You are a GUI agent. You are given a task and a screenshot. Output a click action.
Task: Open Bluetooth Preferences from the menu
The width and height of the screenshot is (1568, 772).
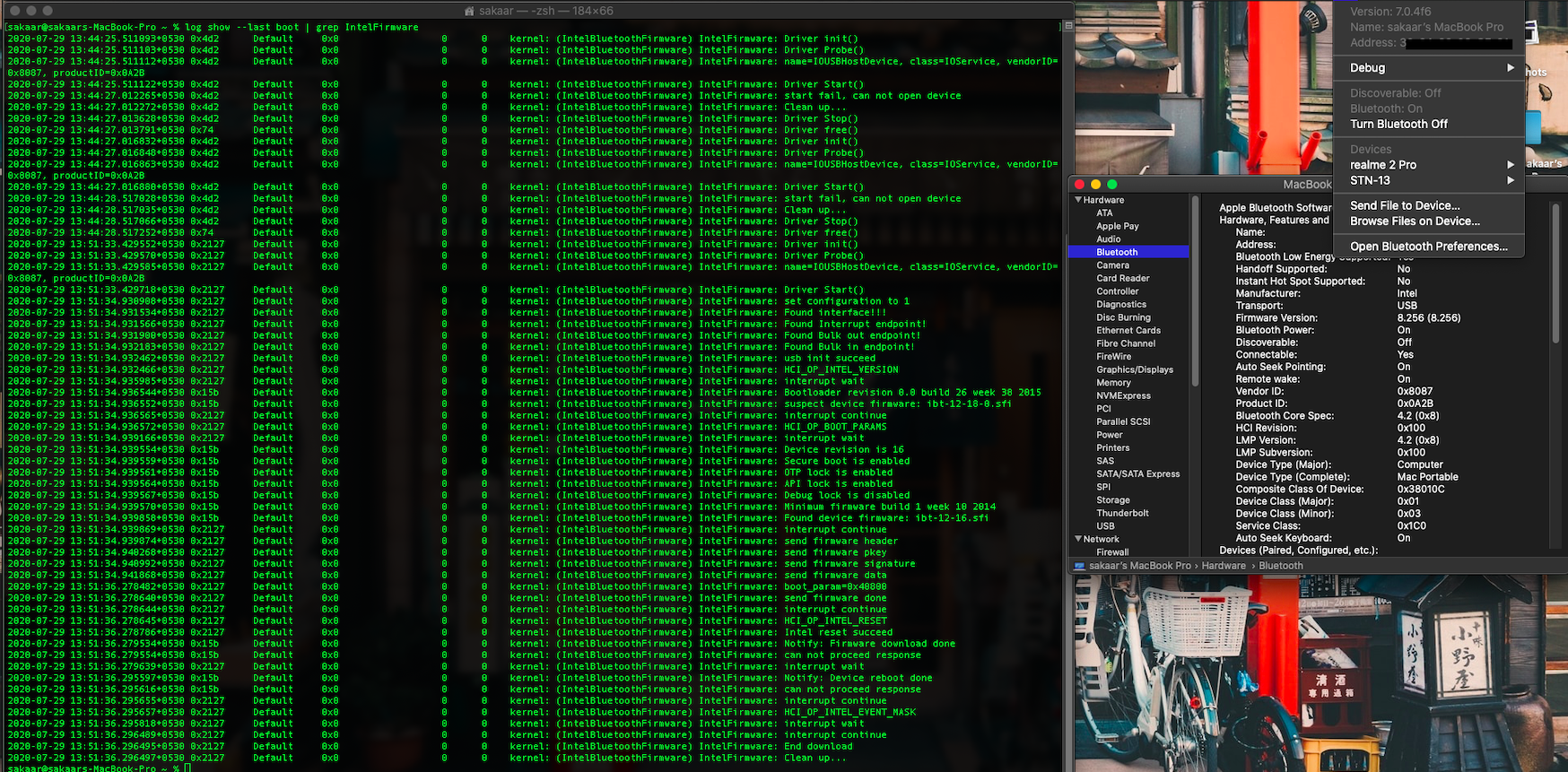click(1428, 246)
